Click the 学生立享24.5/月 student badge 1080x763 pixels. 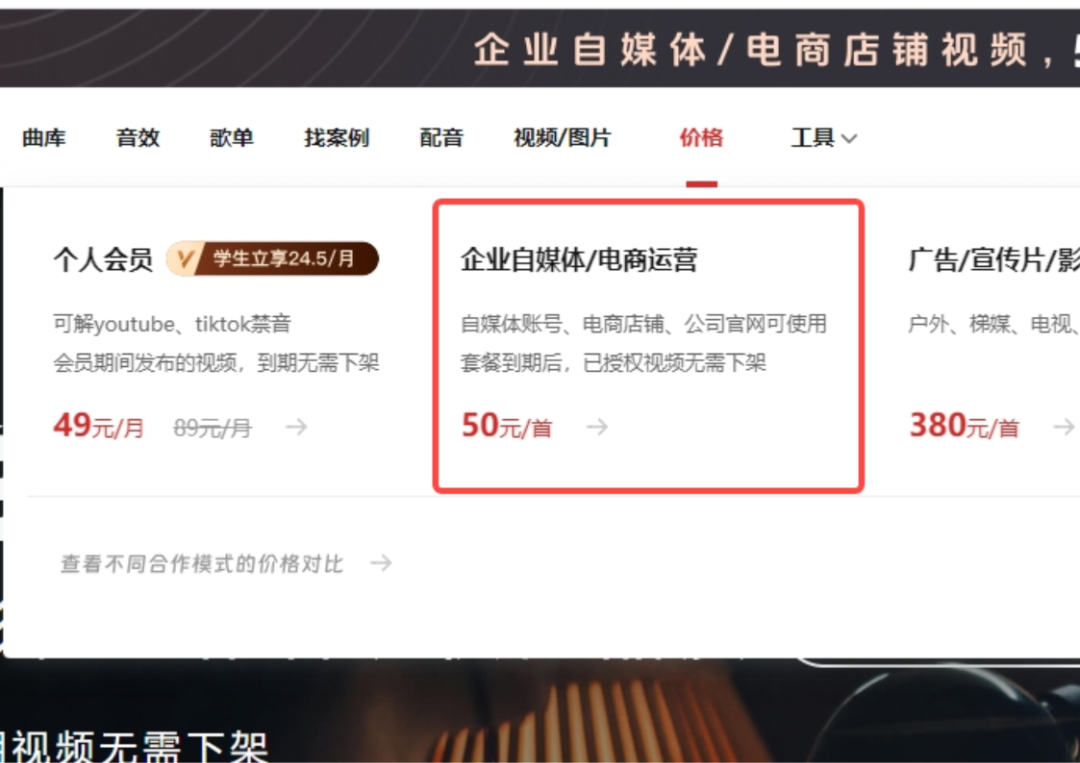point(273,259)
